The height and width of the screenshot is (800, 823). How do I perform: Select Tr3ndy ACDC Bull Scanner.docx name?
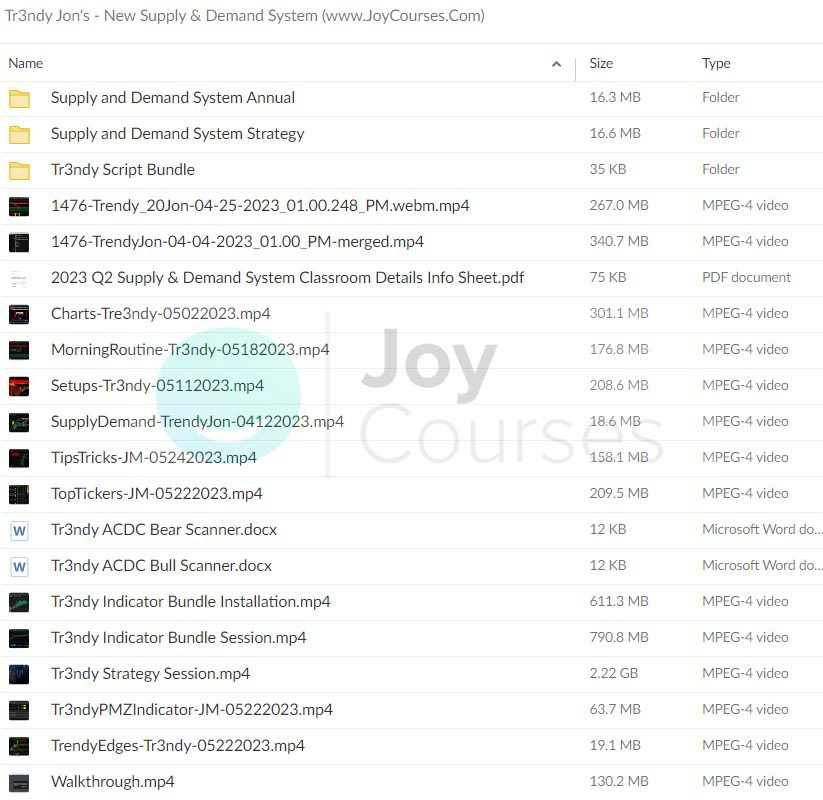tap(161, 566)
